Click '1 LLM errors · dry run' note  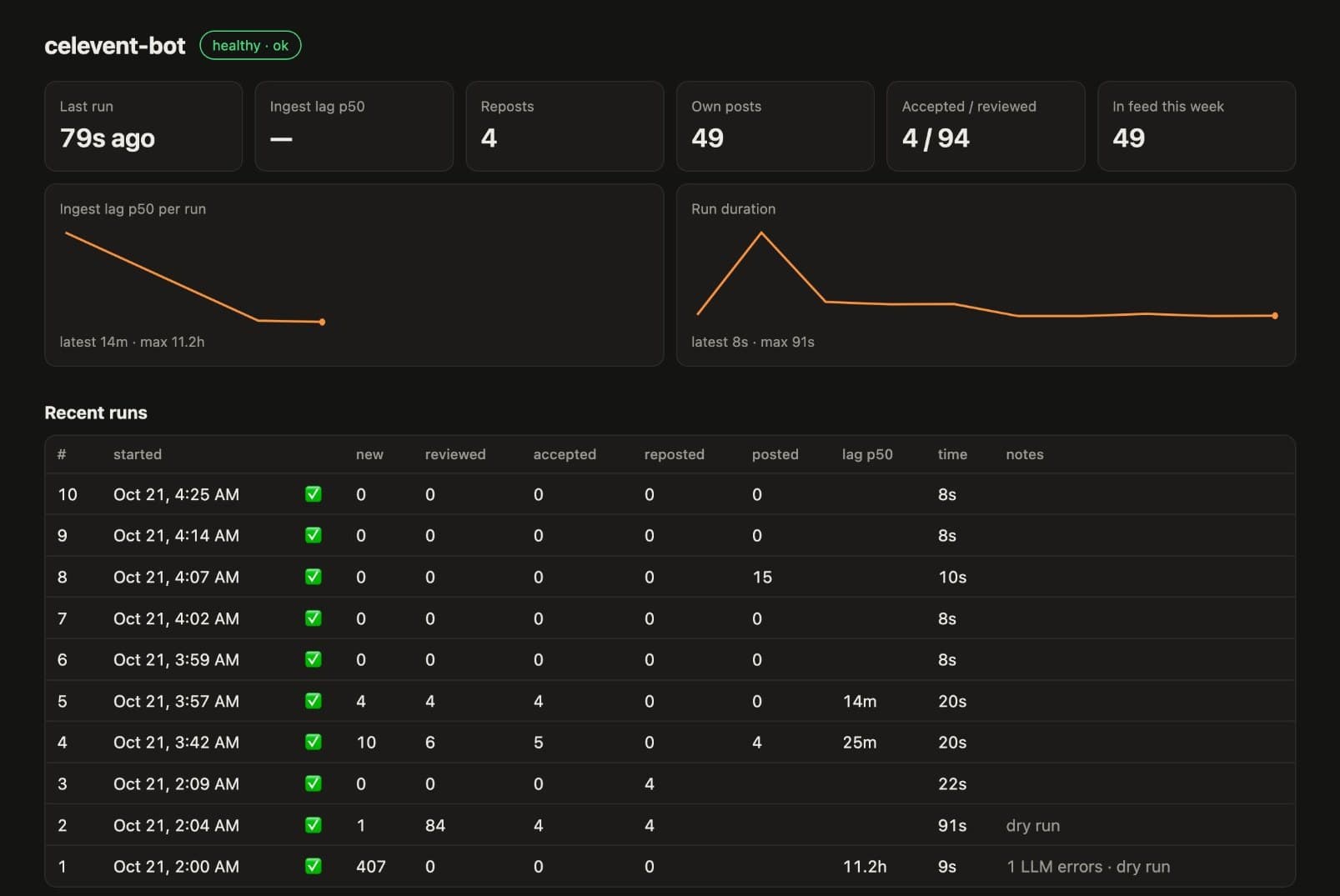(1088, 866)
